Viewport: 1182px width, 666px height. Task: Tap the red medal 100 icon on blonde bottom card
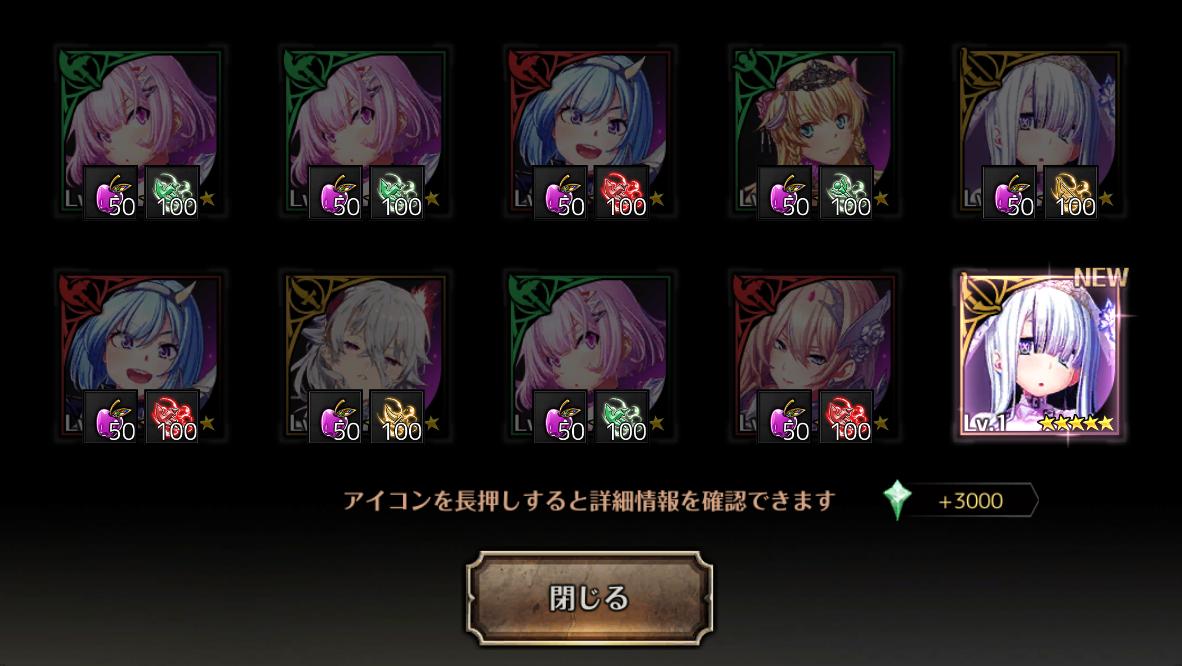tap(847, 417)
